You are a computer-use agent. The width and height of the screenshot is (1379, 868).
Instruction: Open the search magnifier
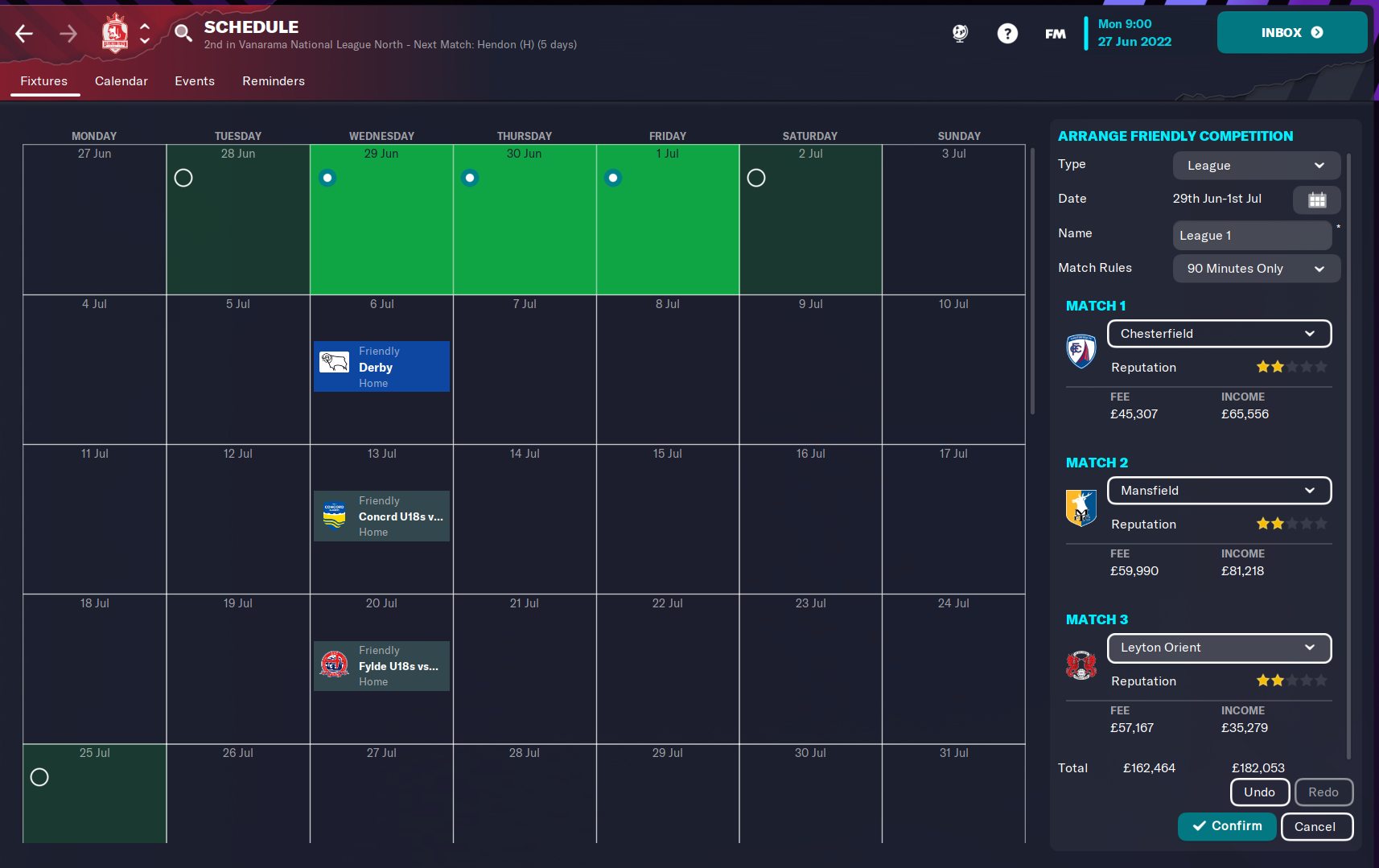[183, 33]
